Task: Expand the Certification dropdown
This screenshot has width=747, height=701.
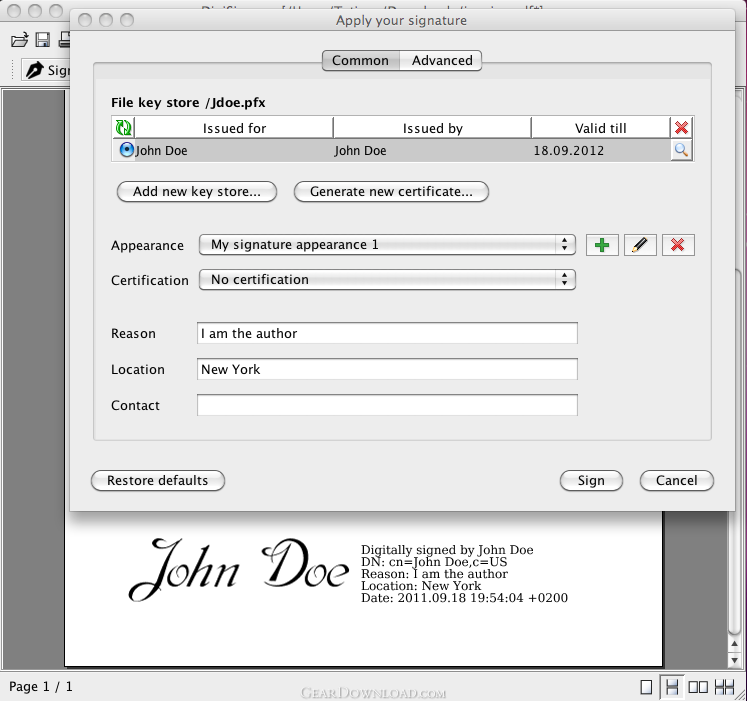Action: (x=387, y=280)
